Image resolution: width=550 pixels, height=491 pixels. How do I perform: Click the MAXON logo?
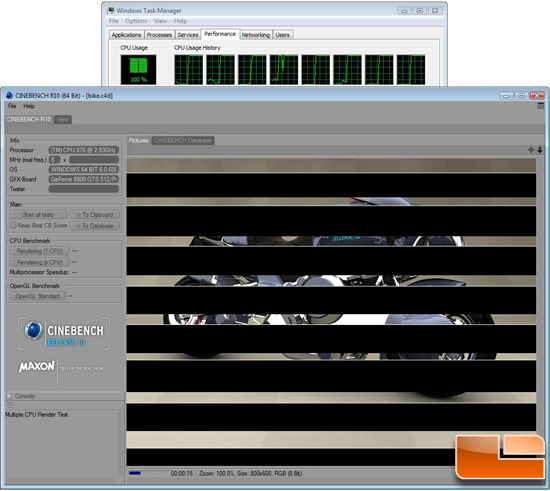[x=36, y=367]
